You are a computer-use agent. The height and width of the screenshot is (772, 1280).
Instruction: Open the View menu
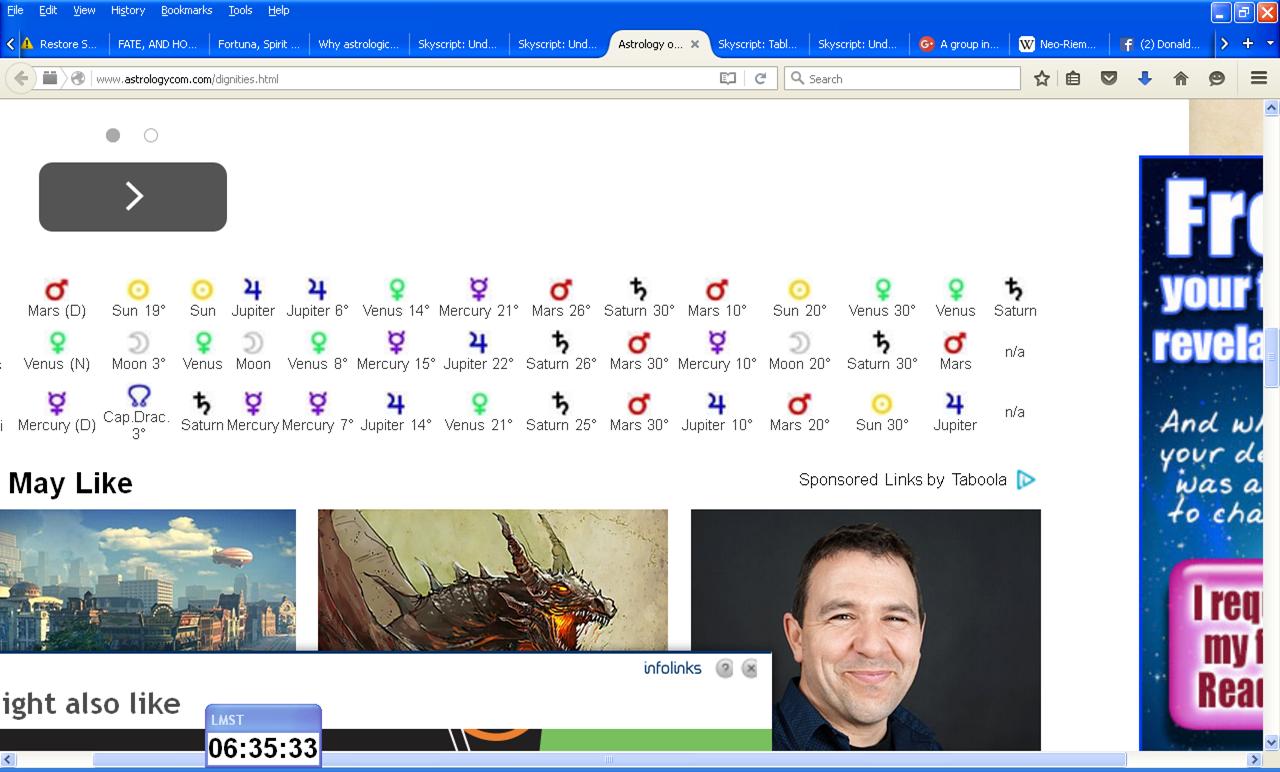pyautogui.click(x=84, y=10)
